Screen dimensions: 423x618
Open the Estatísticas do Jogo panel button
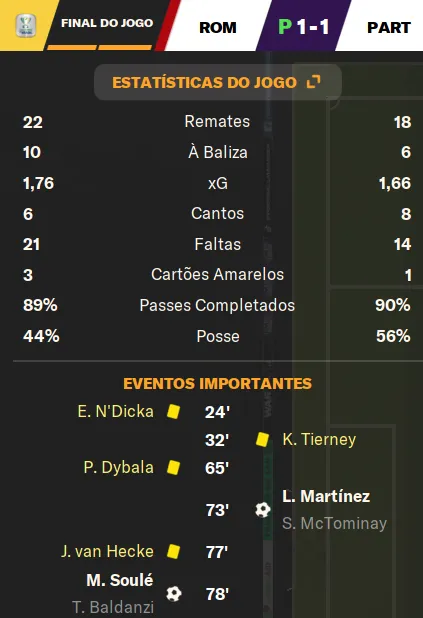[218, 82]
